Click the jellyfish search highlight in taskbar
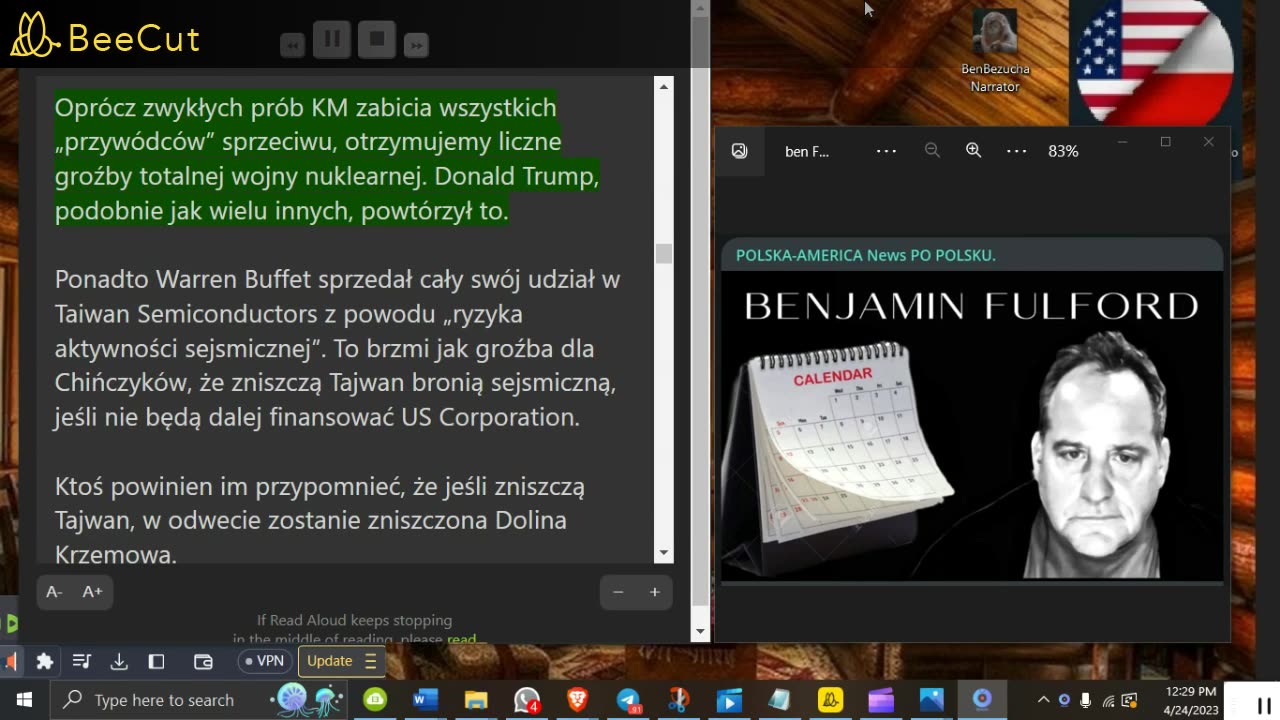 tap(308, 699)
